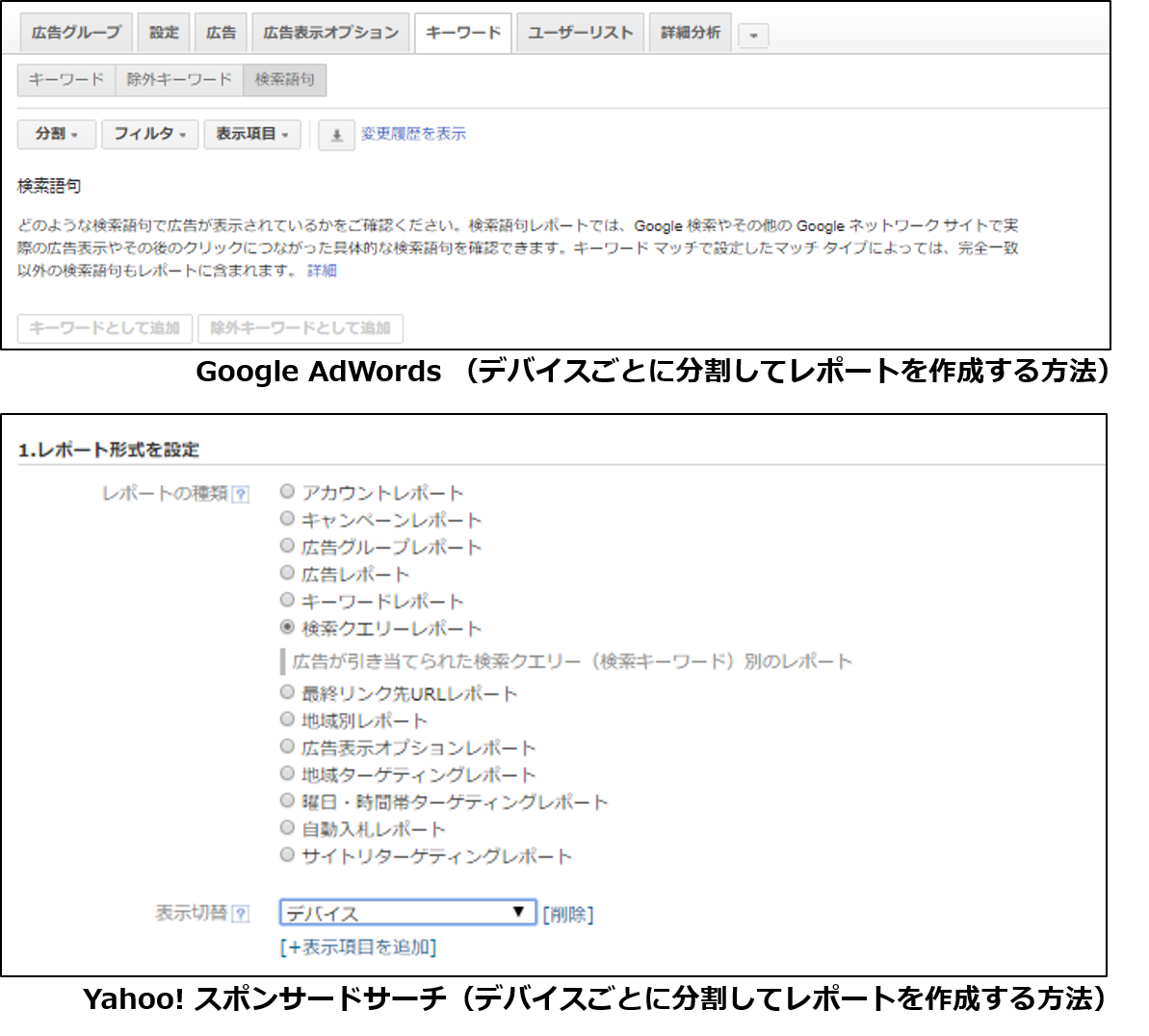This screenshot has width=1149, height=1036.
Task: Open the 詳細 link in description
Action: coord(322,272)
